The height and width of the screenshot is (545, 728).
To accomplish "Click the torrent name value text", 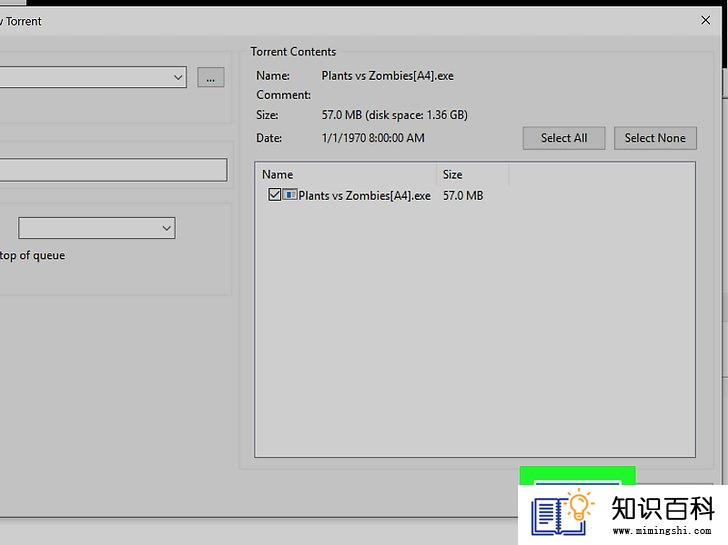I will tap(387, 76).
